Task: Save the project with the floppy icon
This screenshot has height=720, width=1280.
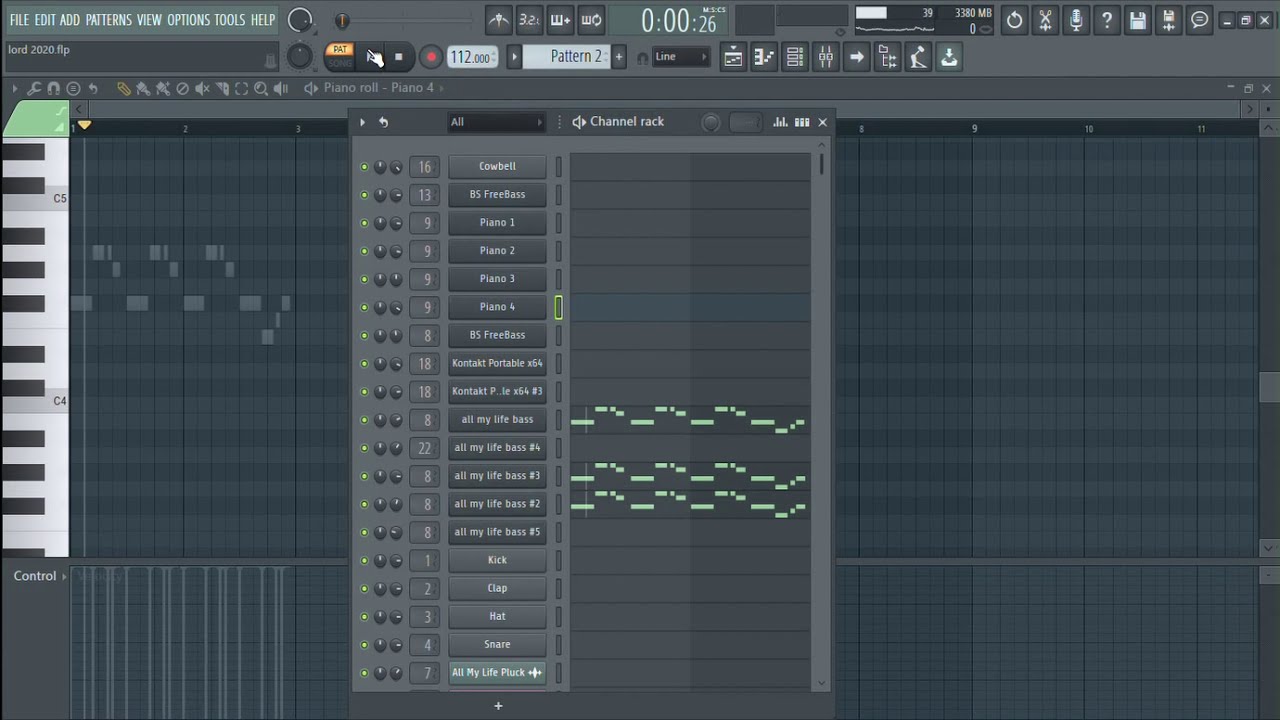Action: [x=1138, y=20]
